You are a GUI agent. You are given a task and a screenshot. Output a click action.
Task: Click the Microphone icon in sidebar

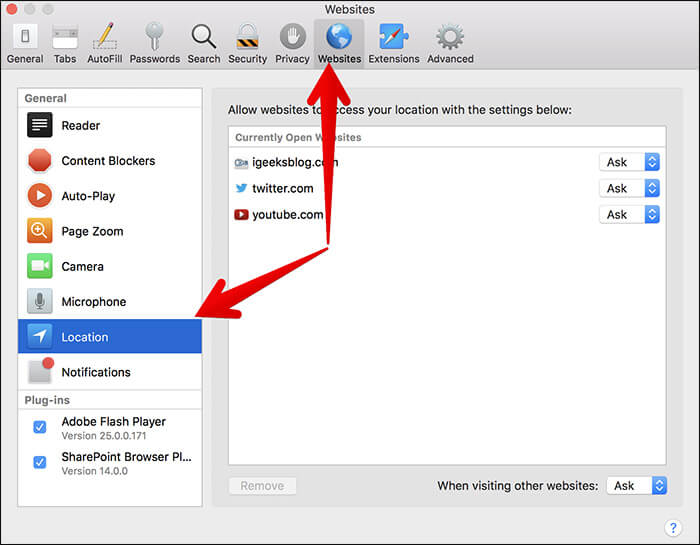click(x=39, y=301)
